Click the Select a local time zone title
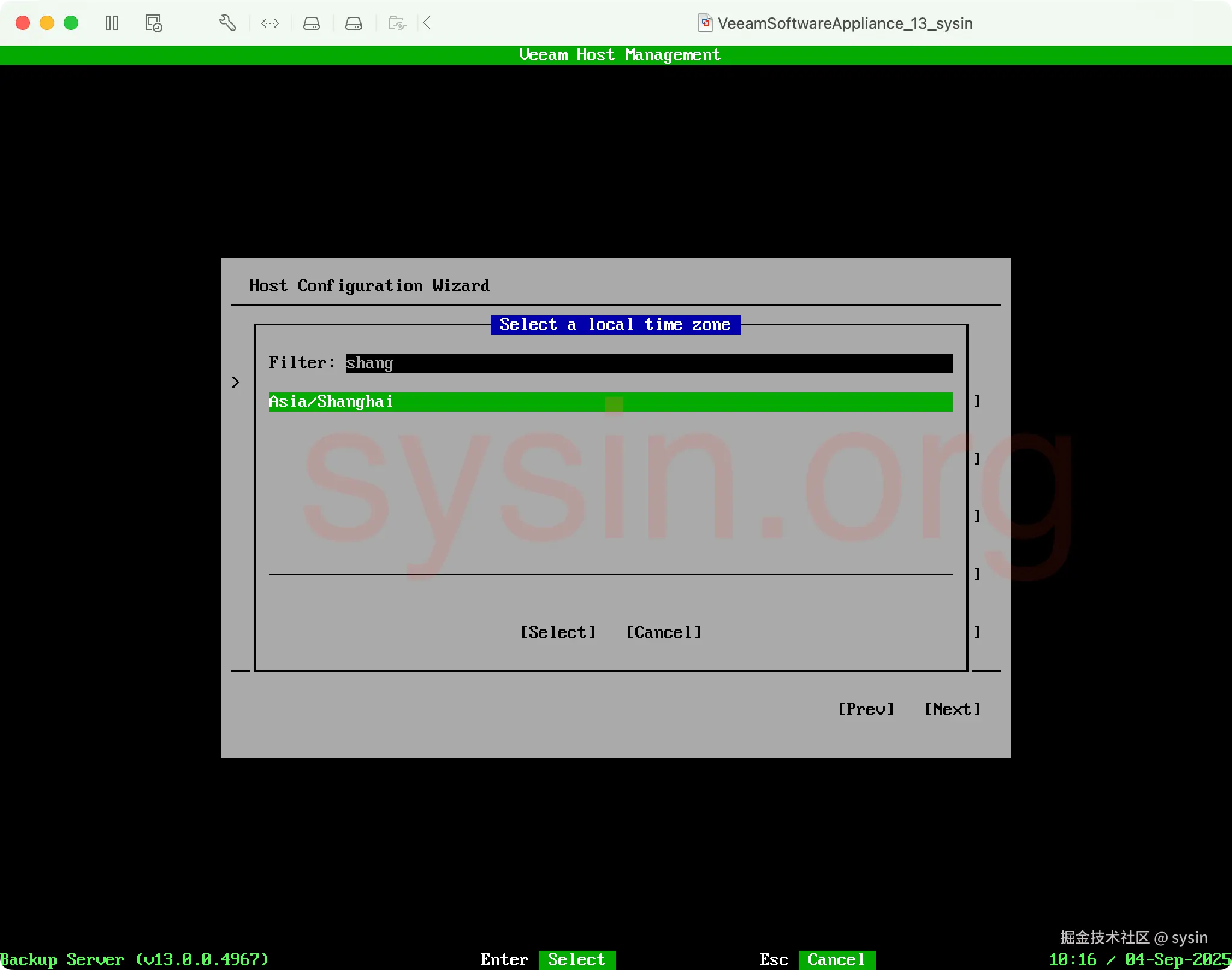Image resolution: width=1232 pixels, height=970 pixels. [615, 325]
